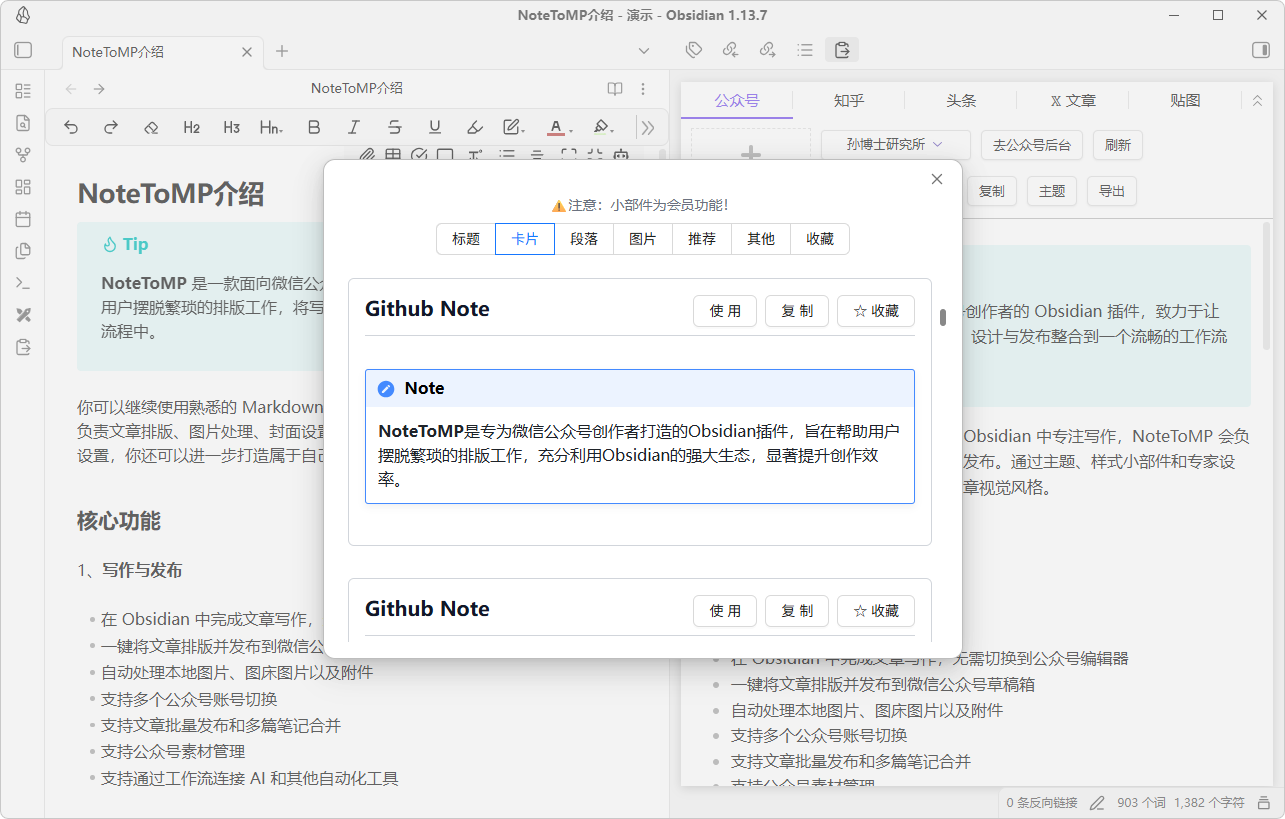Toggle the right sidebar panel
This screenshot has width=1285, height=819.
pyautogui.click(x=1260, y=50)
